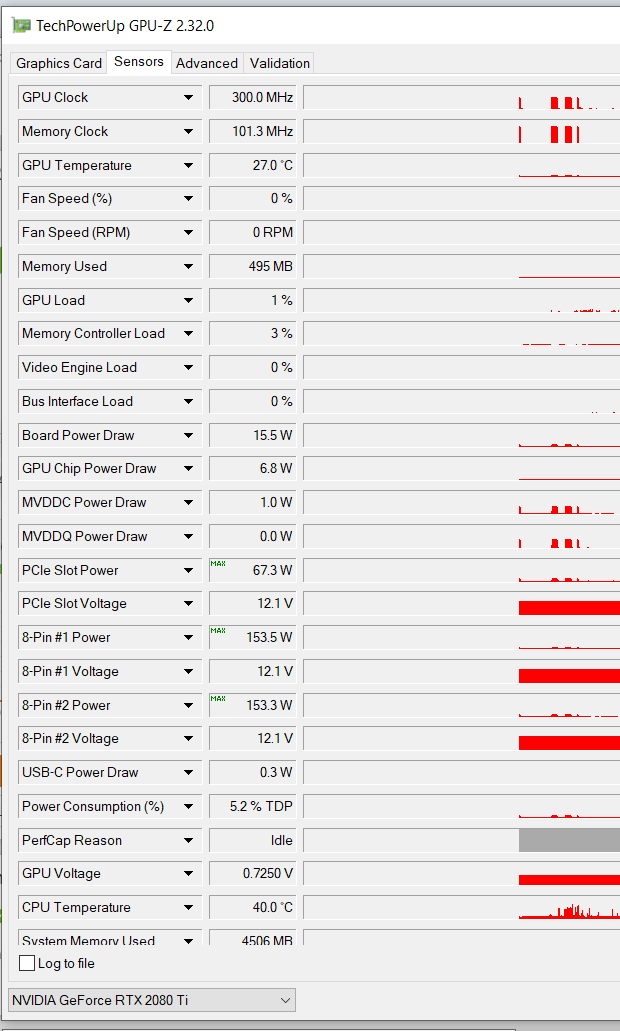The width and height of the screenshot is (620, 1031).
Task: Open 8-Pin #2 Voltage dropdown
Action: 188,739
